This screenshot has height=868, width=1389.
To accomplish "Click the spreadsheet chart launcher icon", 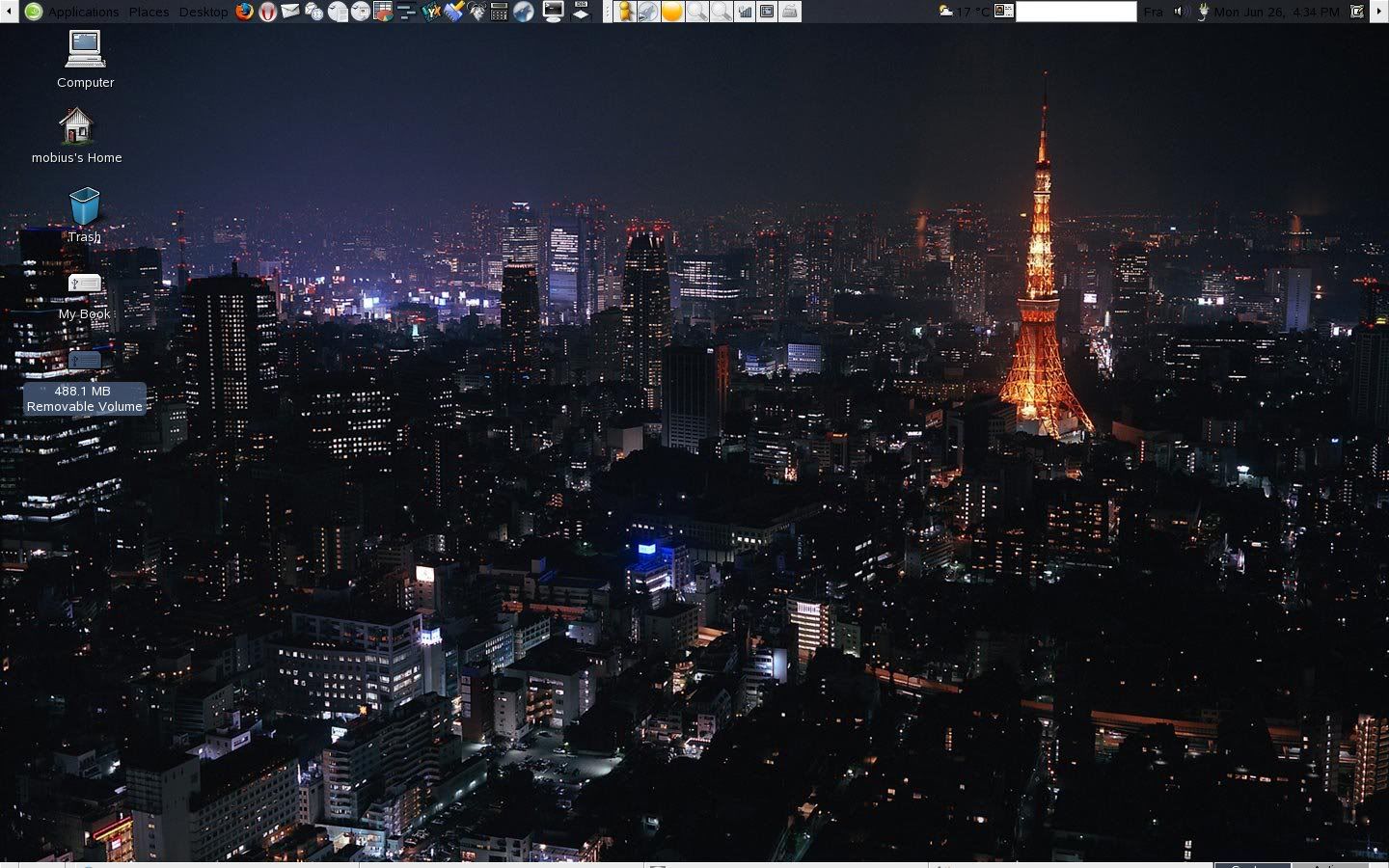I will tap(383, 12).
